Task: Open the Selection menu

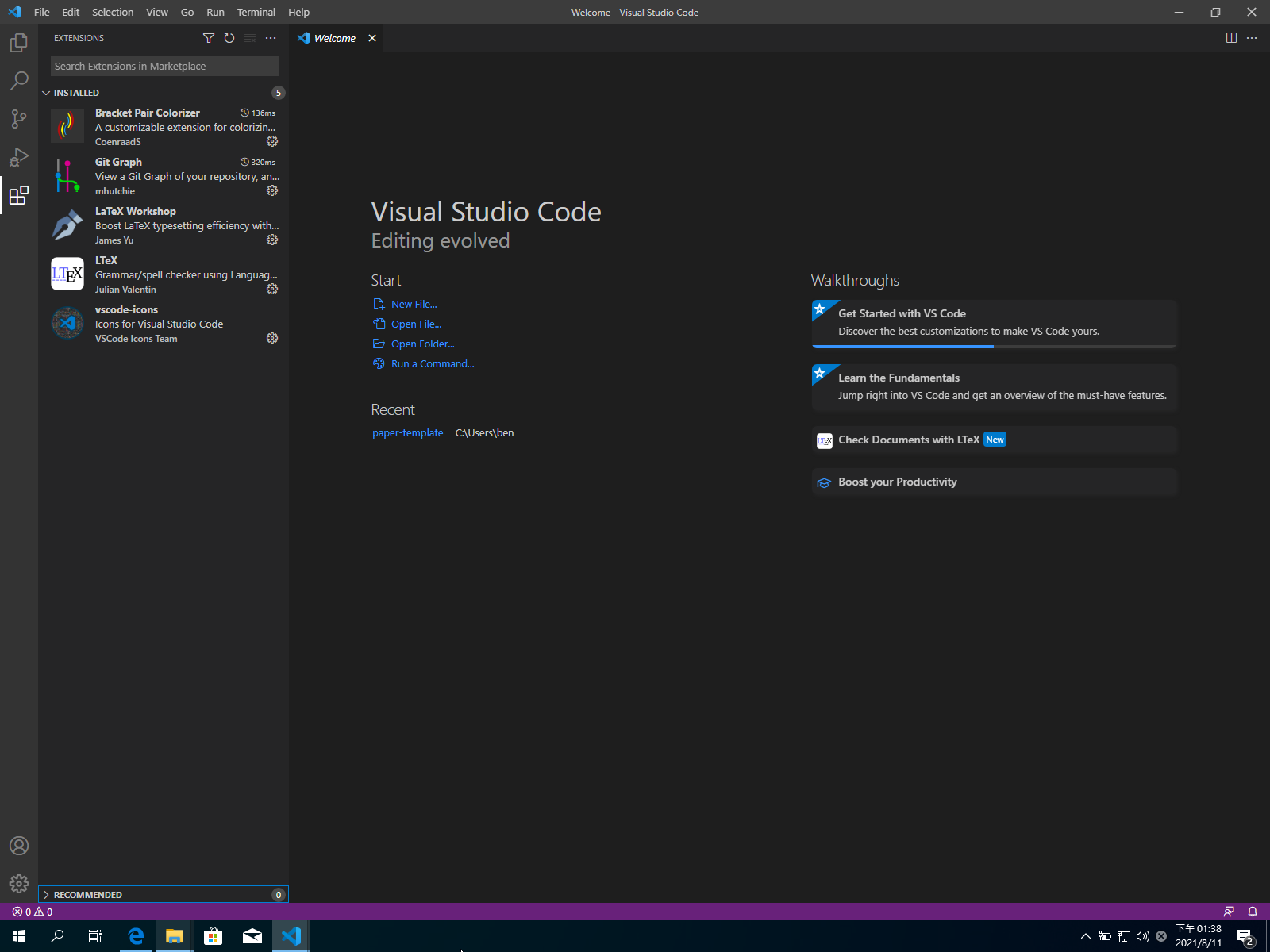Action: pyautogui.click(x=113, y=12)
